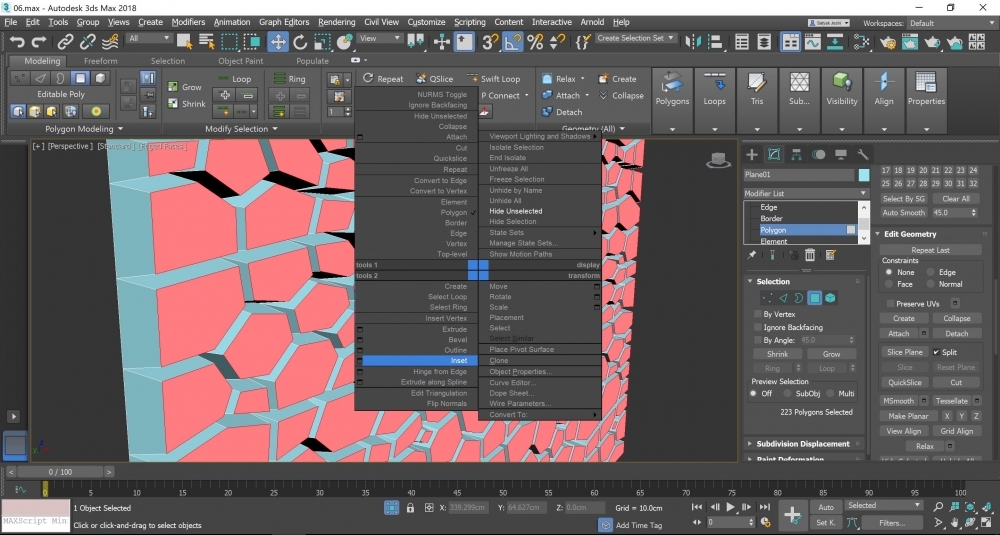Open the Hierarchy panel tab icon

(796, 154)
